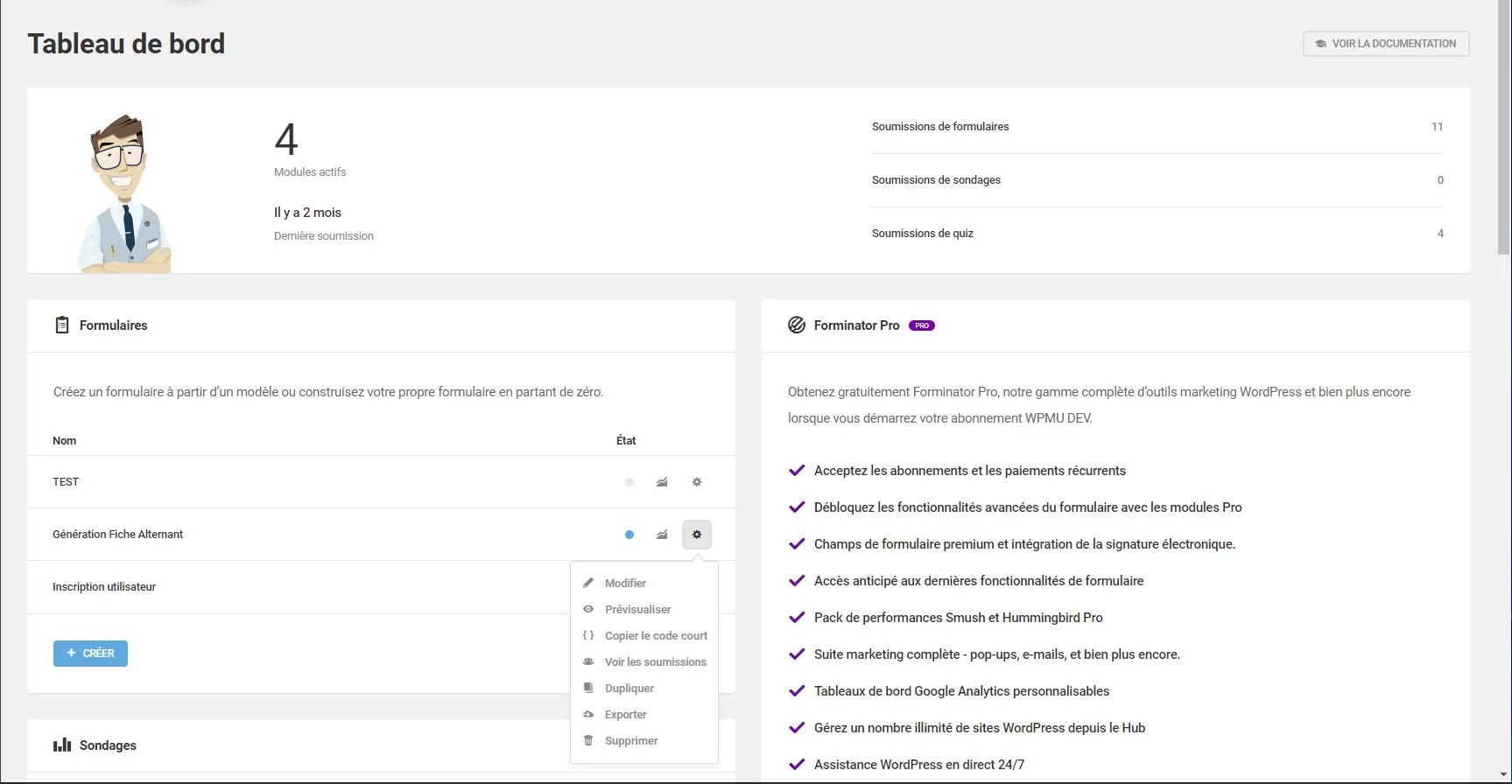Screen dimensions: 1512x784
Task: Click the eye icon beside Prévisualiser
Action: pos(588,610)
